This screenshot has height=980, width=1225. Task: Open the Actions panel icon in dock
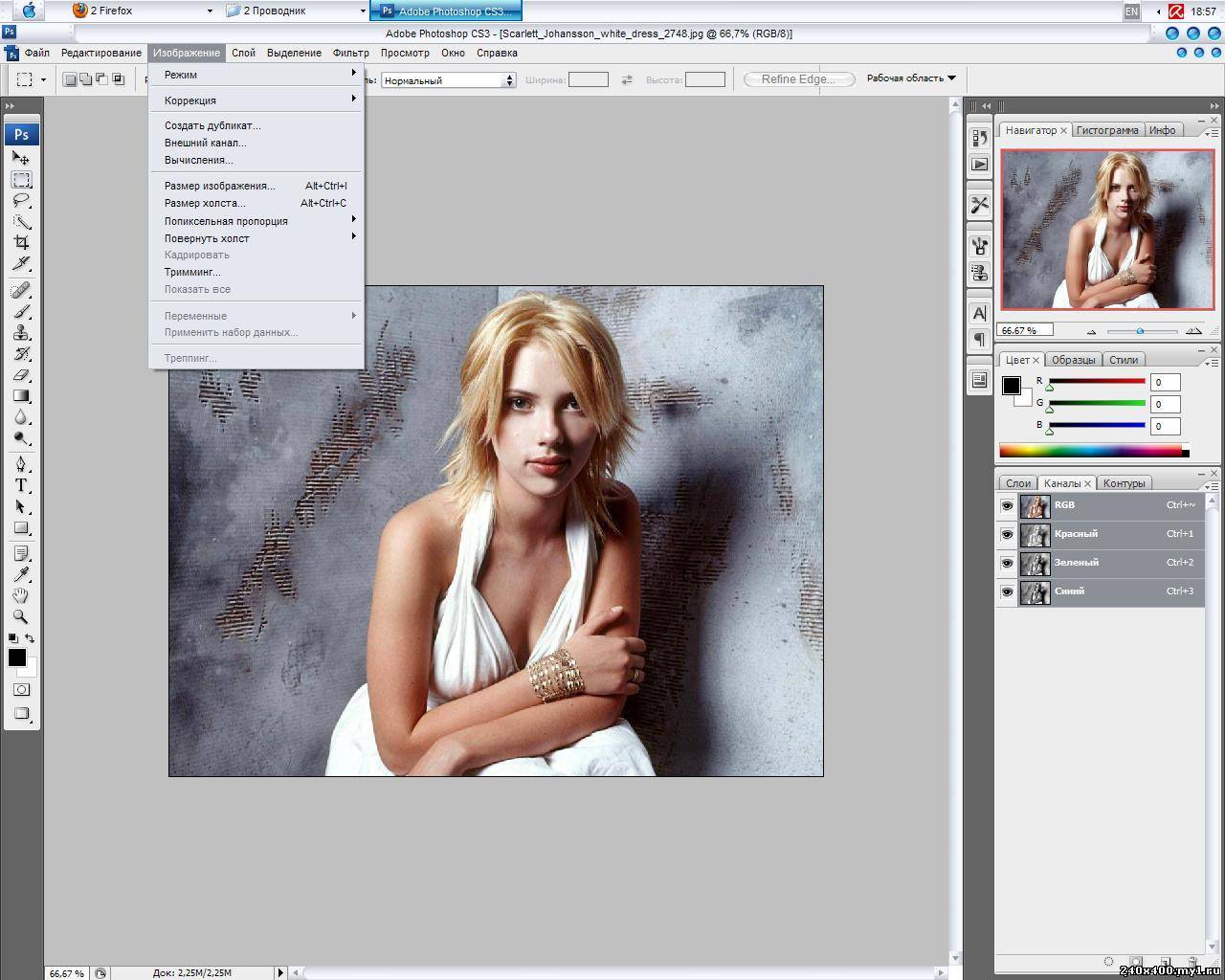click(979, 165)
